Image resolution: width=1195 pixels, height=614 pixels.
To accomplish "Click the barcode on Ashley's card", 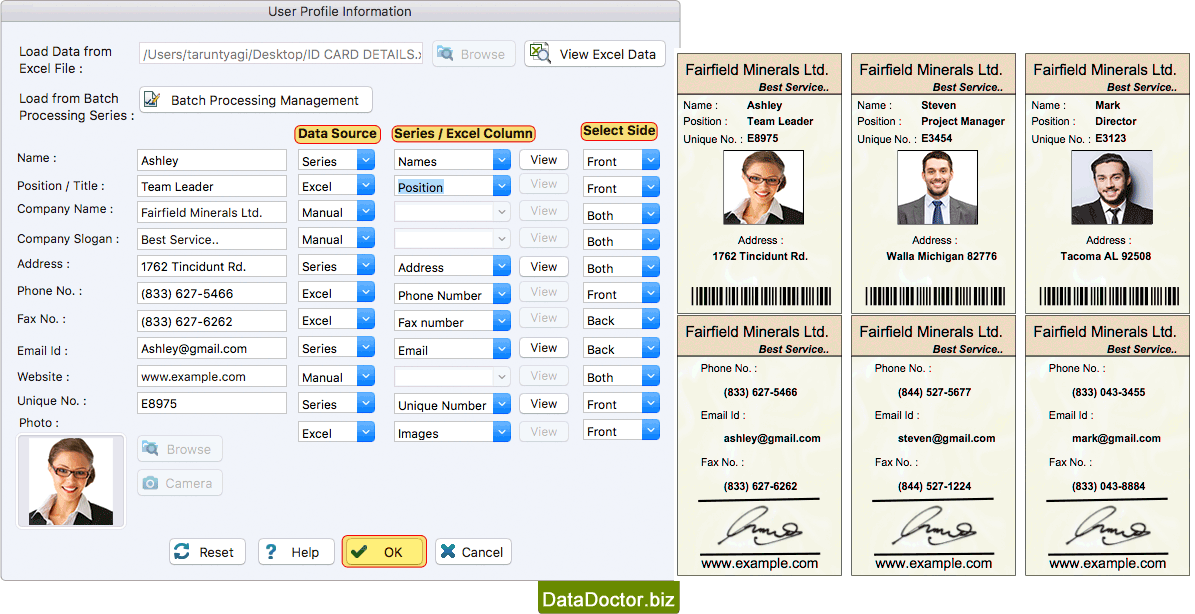I will point(761,296).
